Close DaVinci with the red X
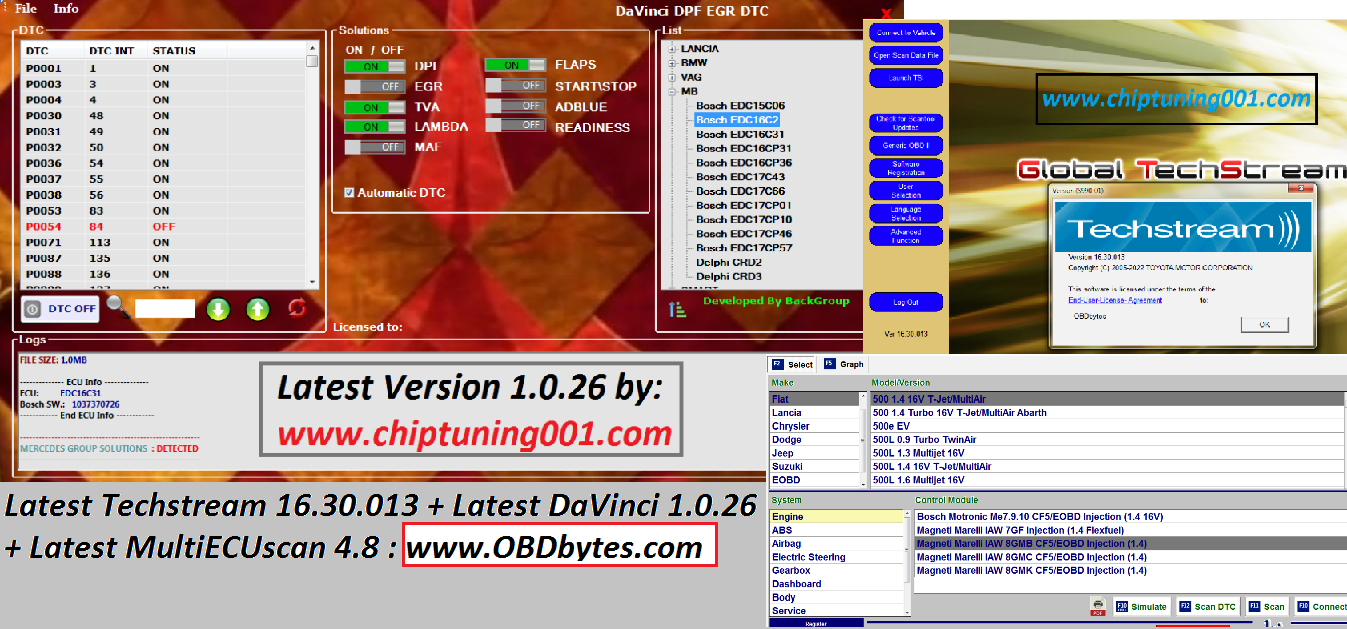1347x629 pixels. pos(885,13)
